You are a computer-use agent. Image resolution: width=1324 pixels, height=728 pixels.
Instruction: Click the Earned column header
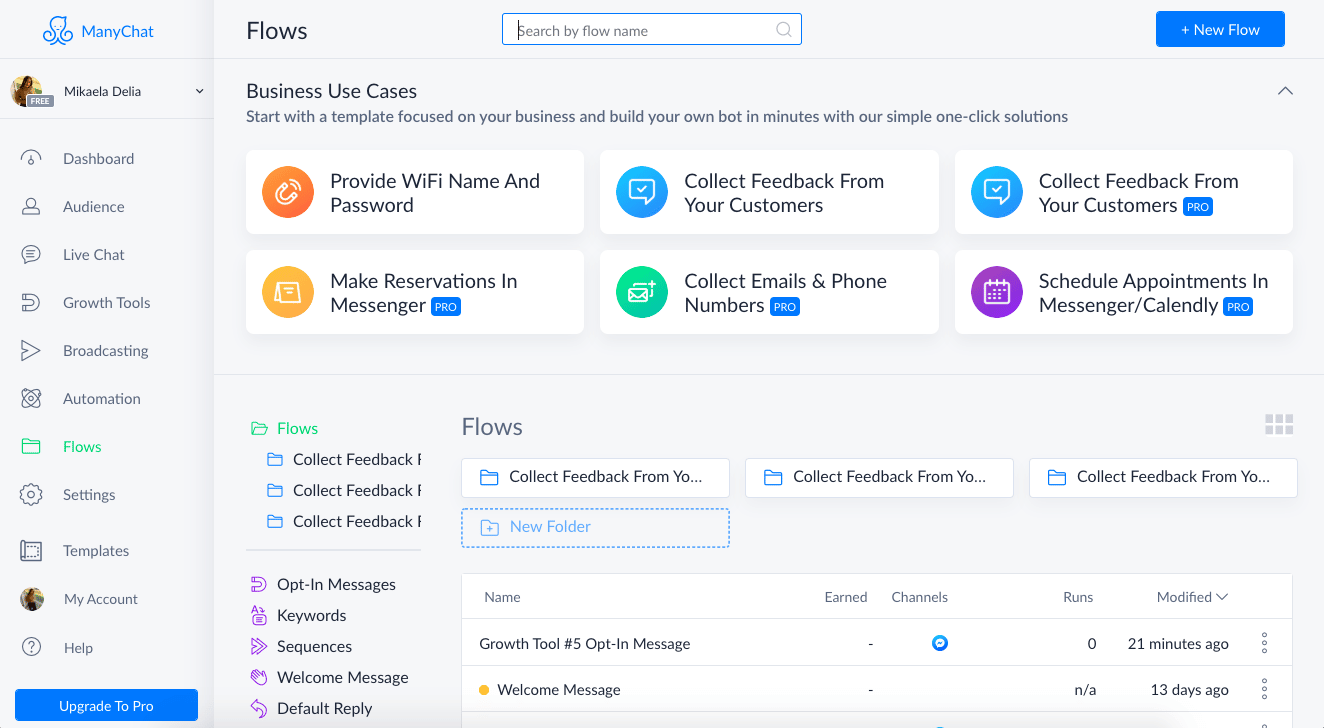(x=846, y=597)
